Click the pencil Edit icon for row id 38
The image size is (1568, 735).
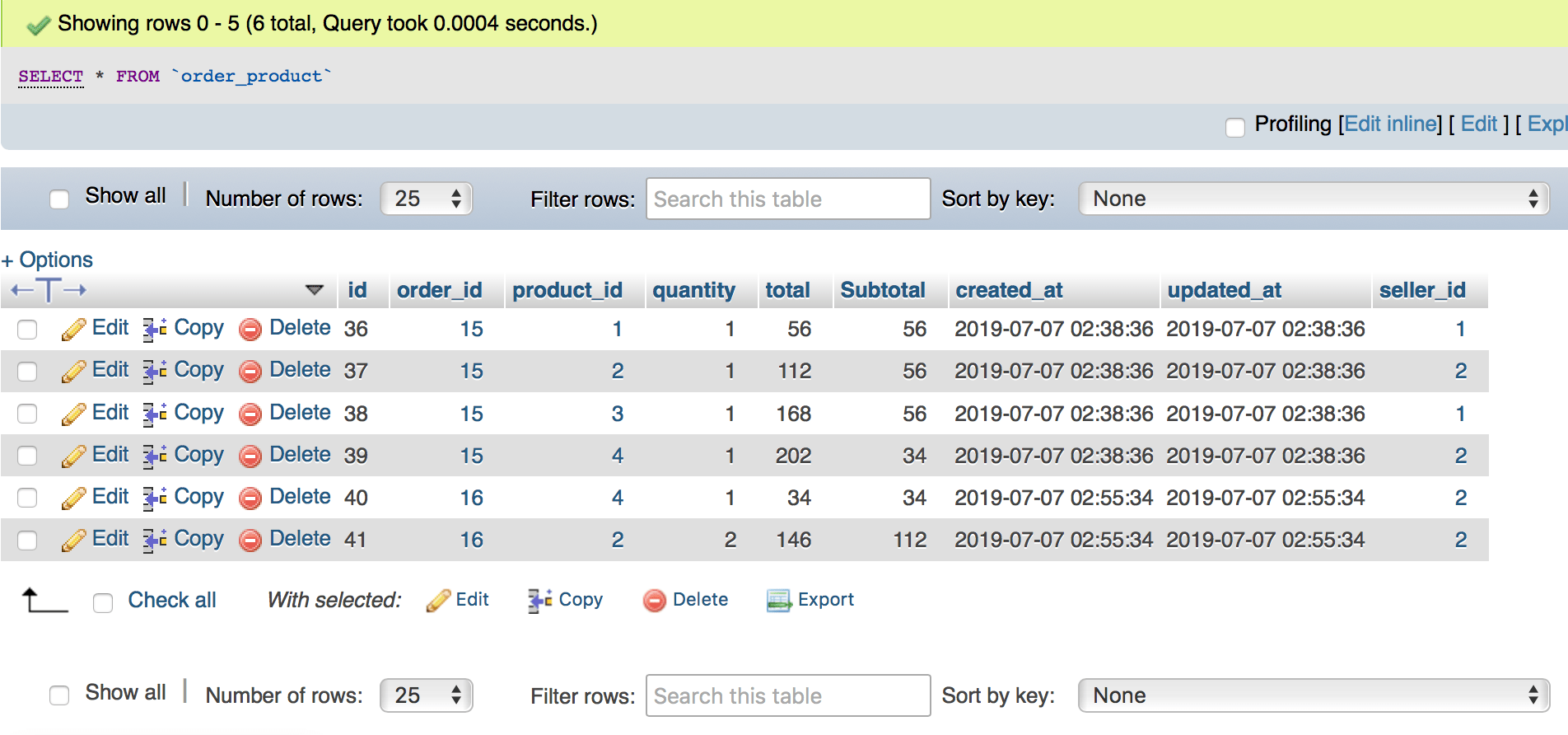click(74, 414)
